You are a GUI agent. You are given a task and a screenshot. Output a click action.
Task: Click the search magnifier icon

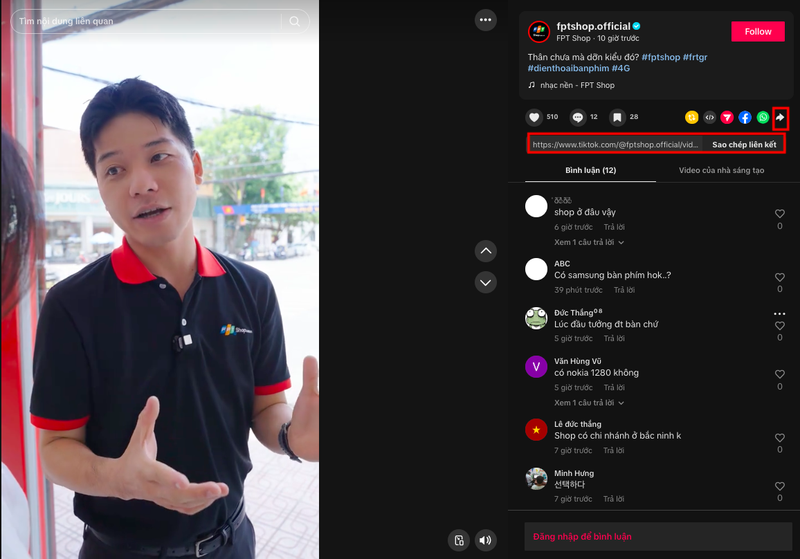pos(295,21)
